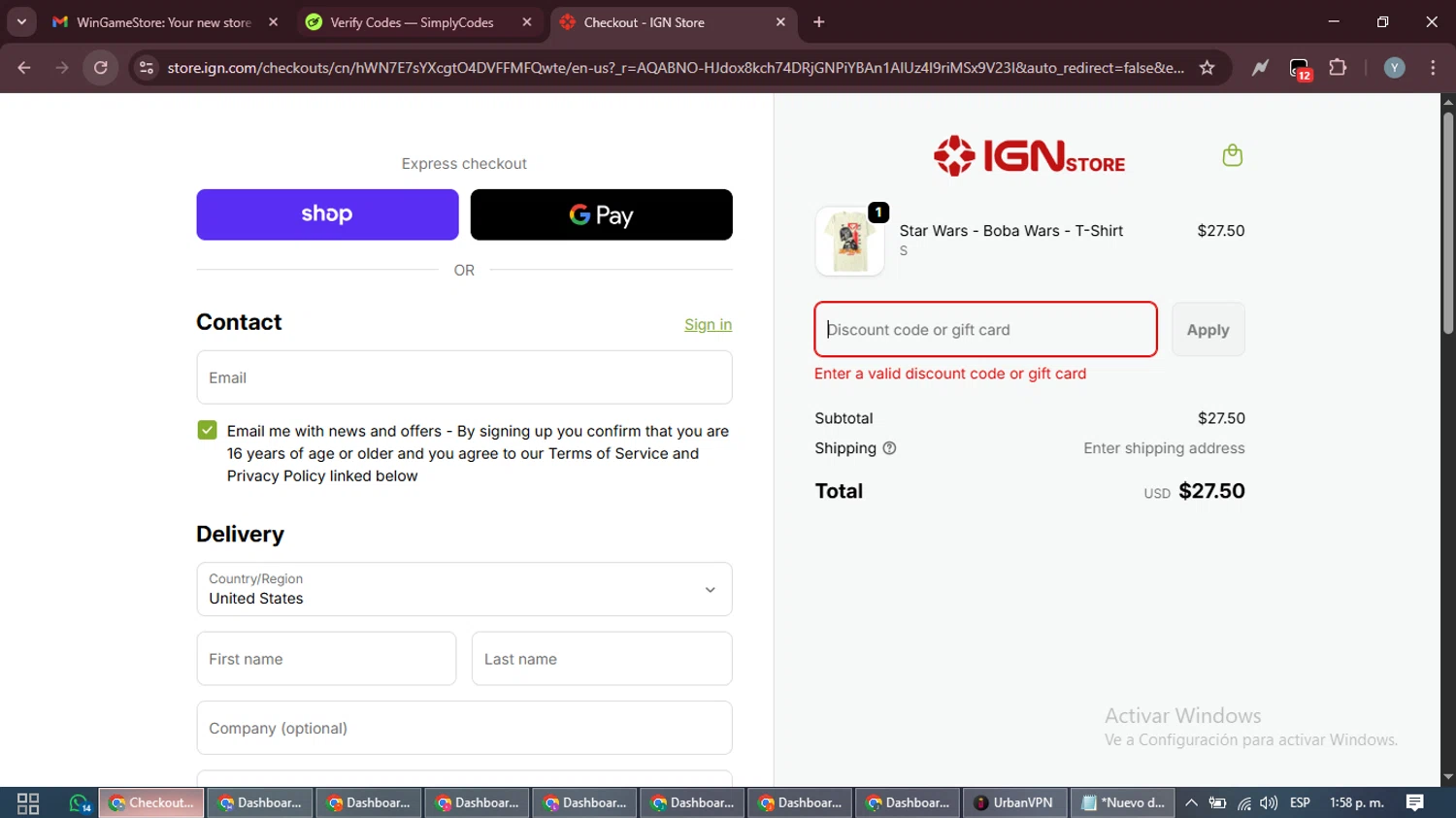
Task: Open the Windows Start menu
Action: (x=28, y=802)
